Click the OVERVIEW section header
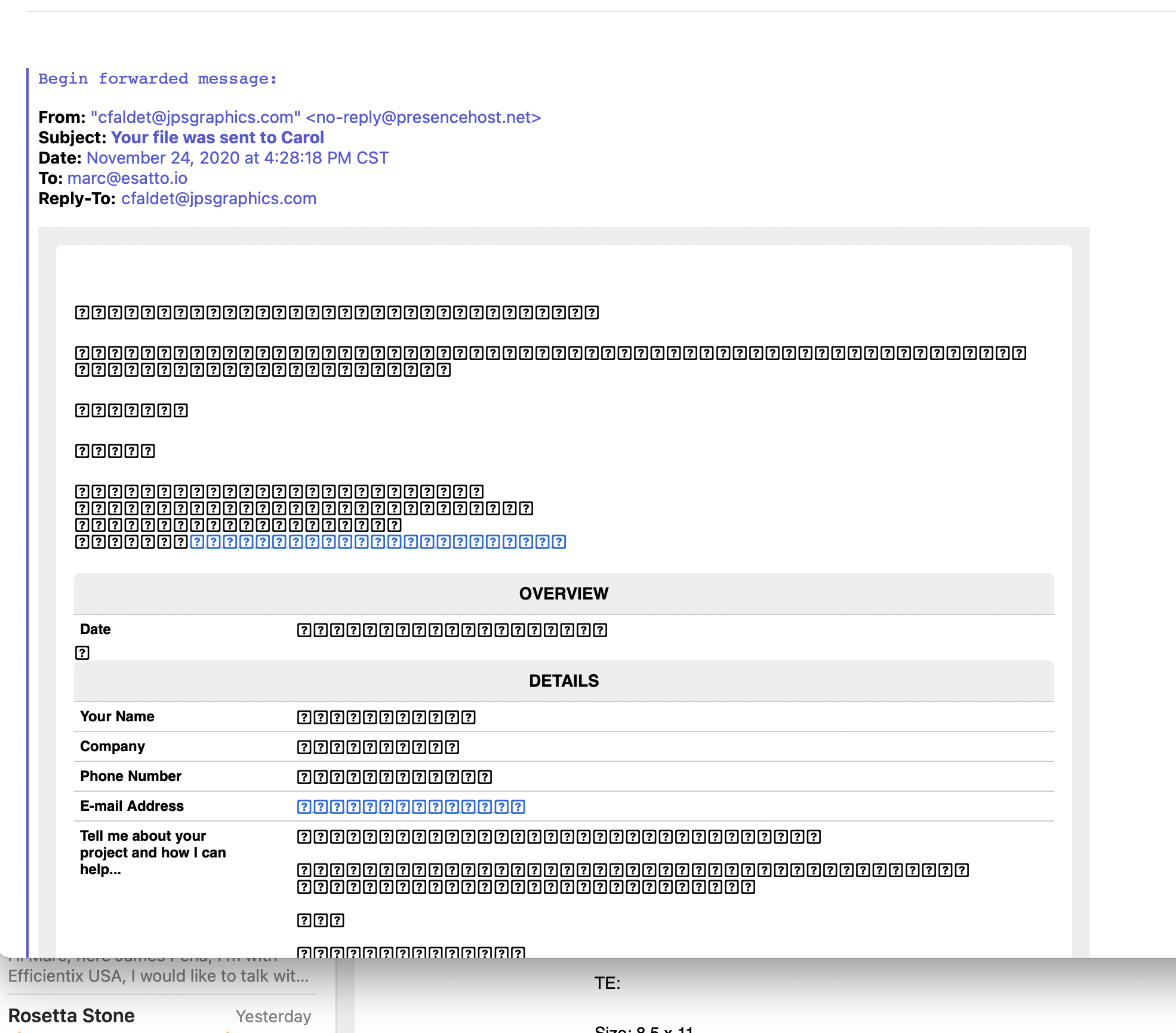1176x1033 pixels. 564,594
